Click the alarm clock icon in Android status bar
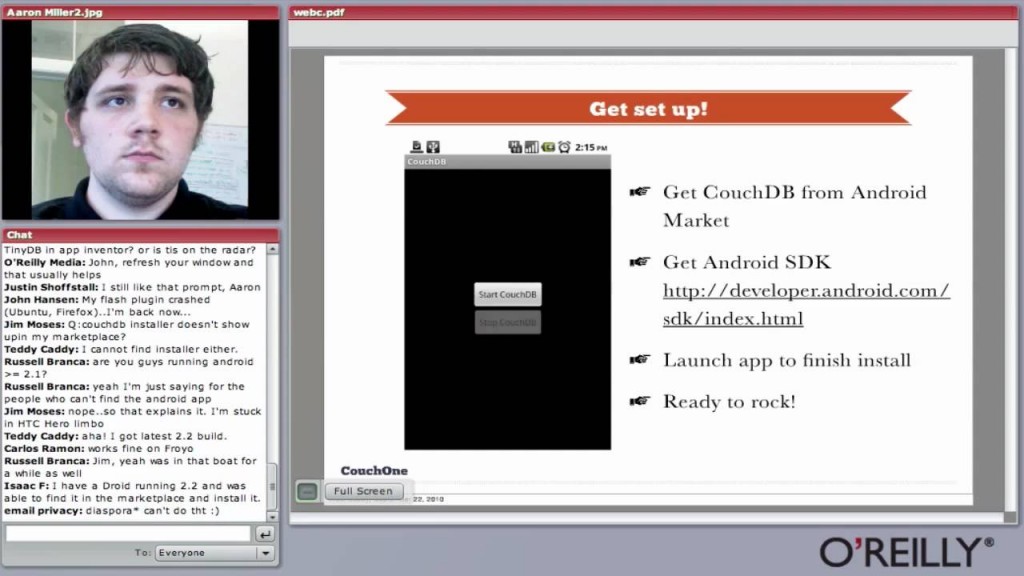Viewport: 1024px width, 576px height. pos(564,147)
